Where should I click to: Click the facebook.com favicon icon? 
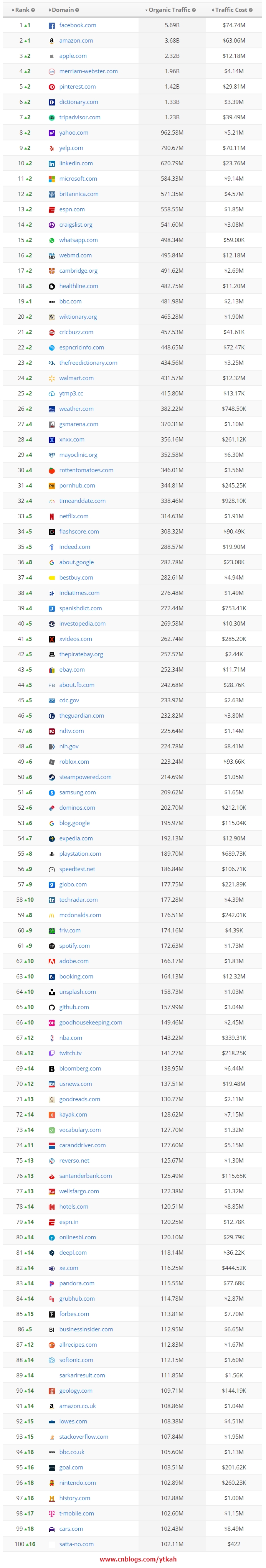[x=52, y=26]
